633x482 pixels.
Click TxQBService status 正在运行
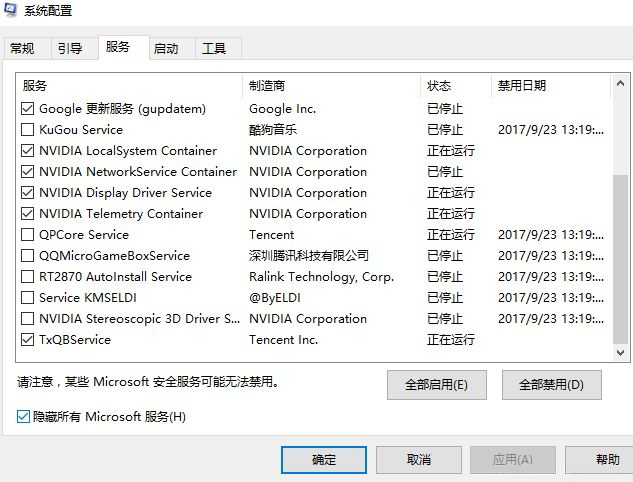point(451,339)
